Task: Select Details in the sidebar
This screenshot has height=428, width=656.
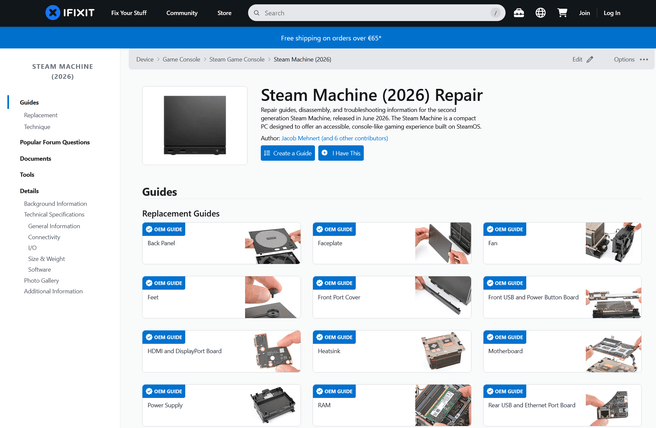Action: [x=29, y=191]
